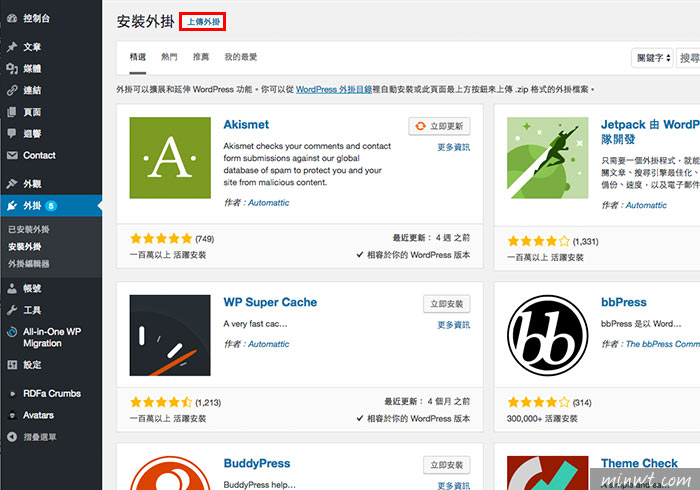Viewport: 700px width, 490px height.
Task: Click the settings icon beside 設定
Action: coord(12,365)
